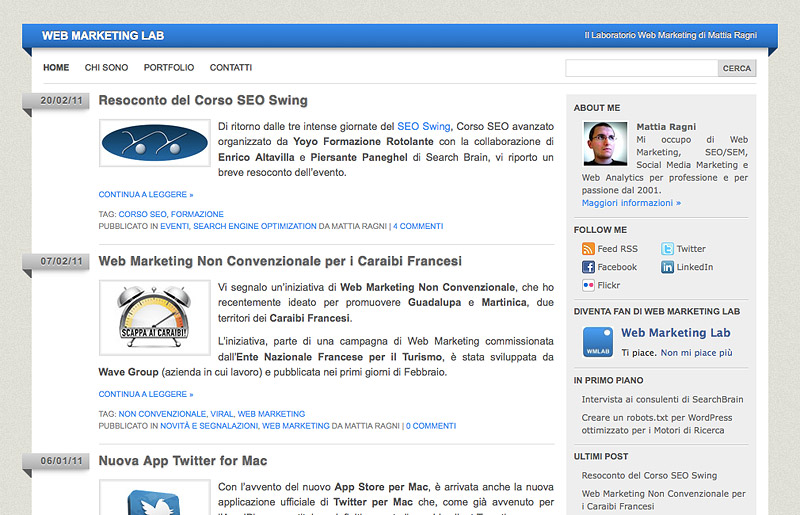Click the About Me heading
Screen dimensions: 800x515
[597, 108]
